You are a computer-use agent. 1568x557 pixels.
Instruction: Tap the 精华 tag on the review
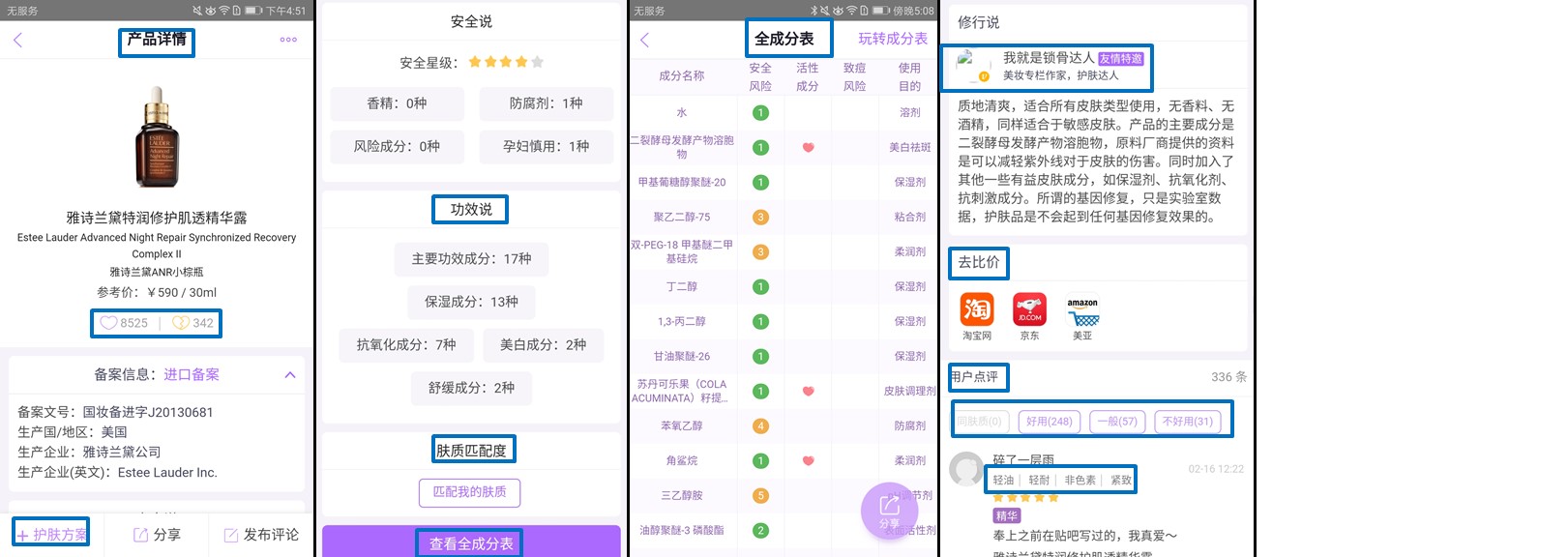pos(1007,516)
